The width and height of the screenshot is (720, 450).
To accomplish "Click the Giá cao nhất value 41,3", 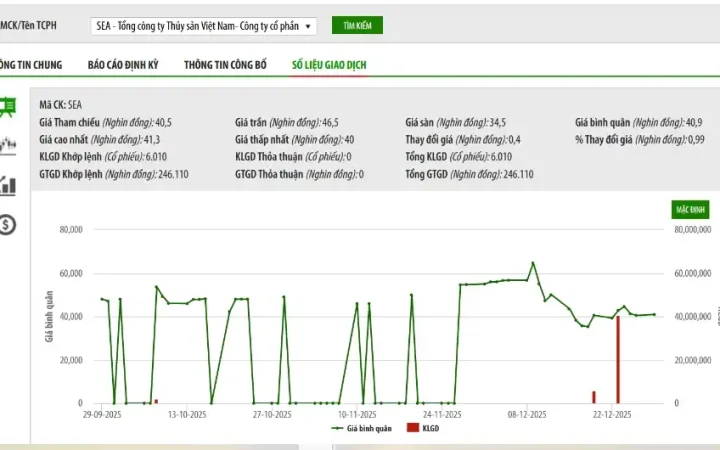I will click(x=152, y=140).
